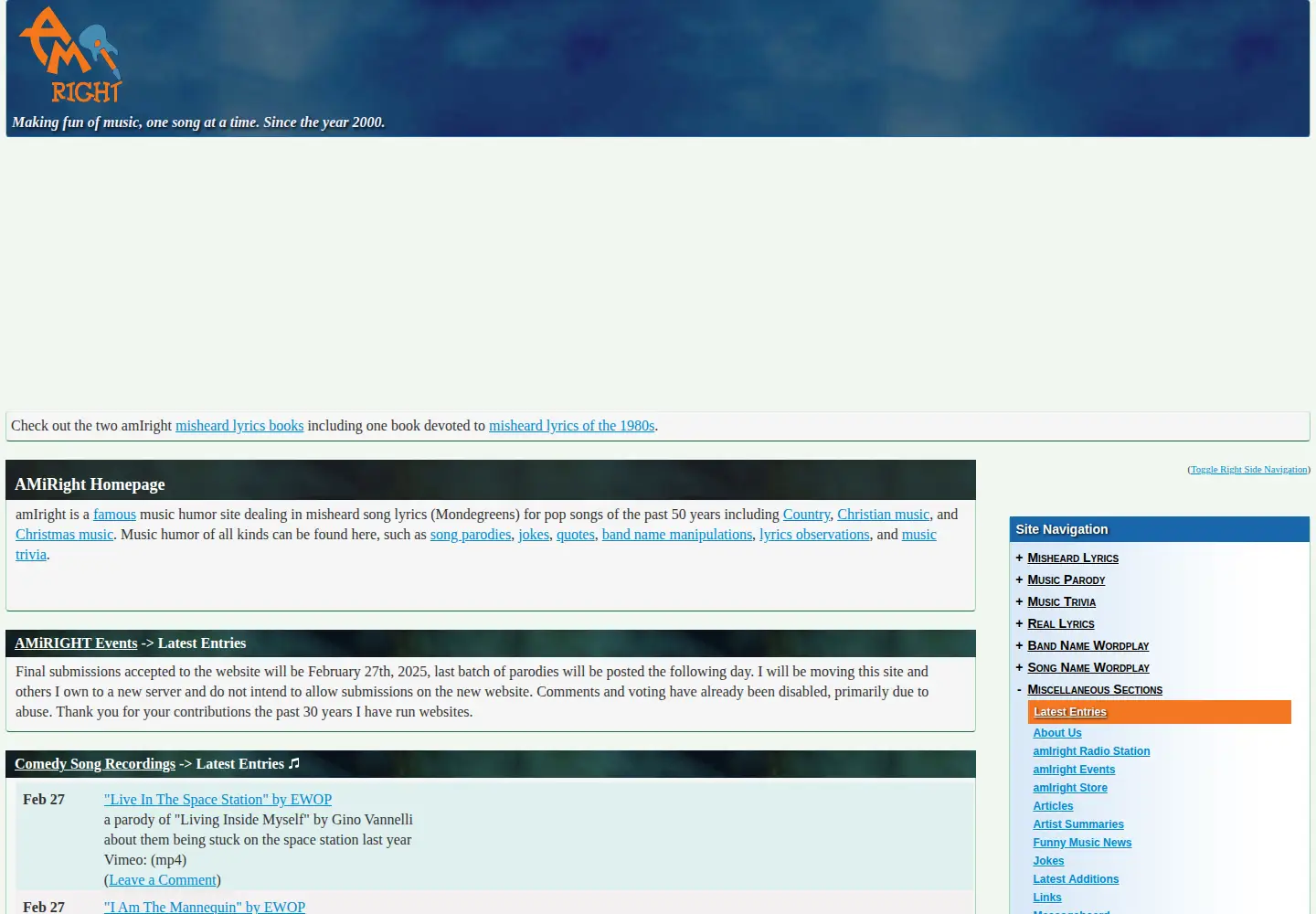Open the Country link

pos(806,515)
